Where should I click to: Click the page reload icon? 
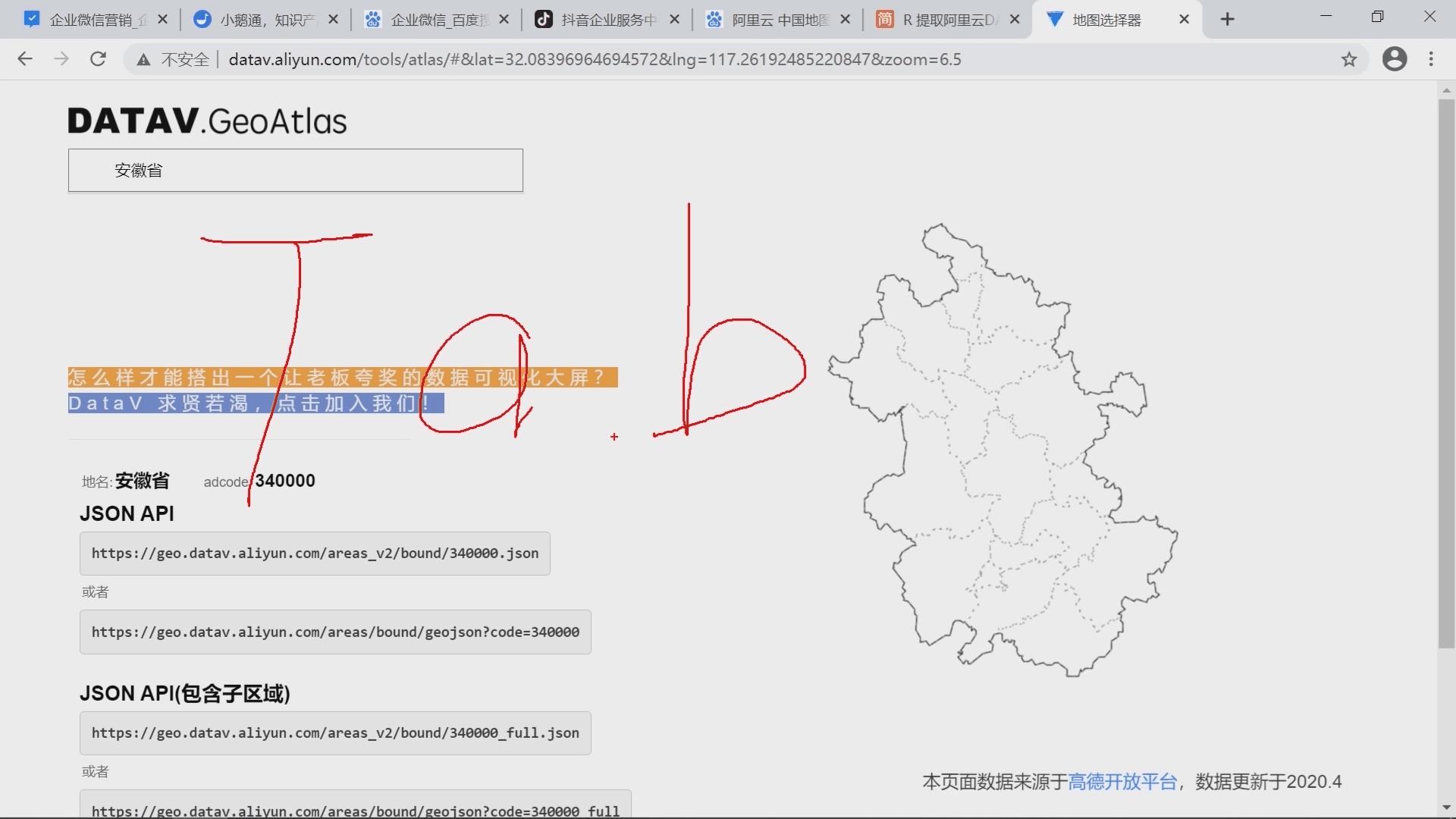[x=98, y=59]
